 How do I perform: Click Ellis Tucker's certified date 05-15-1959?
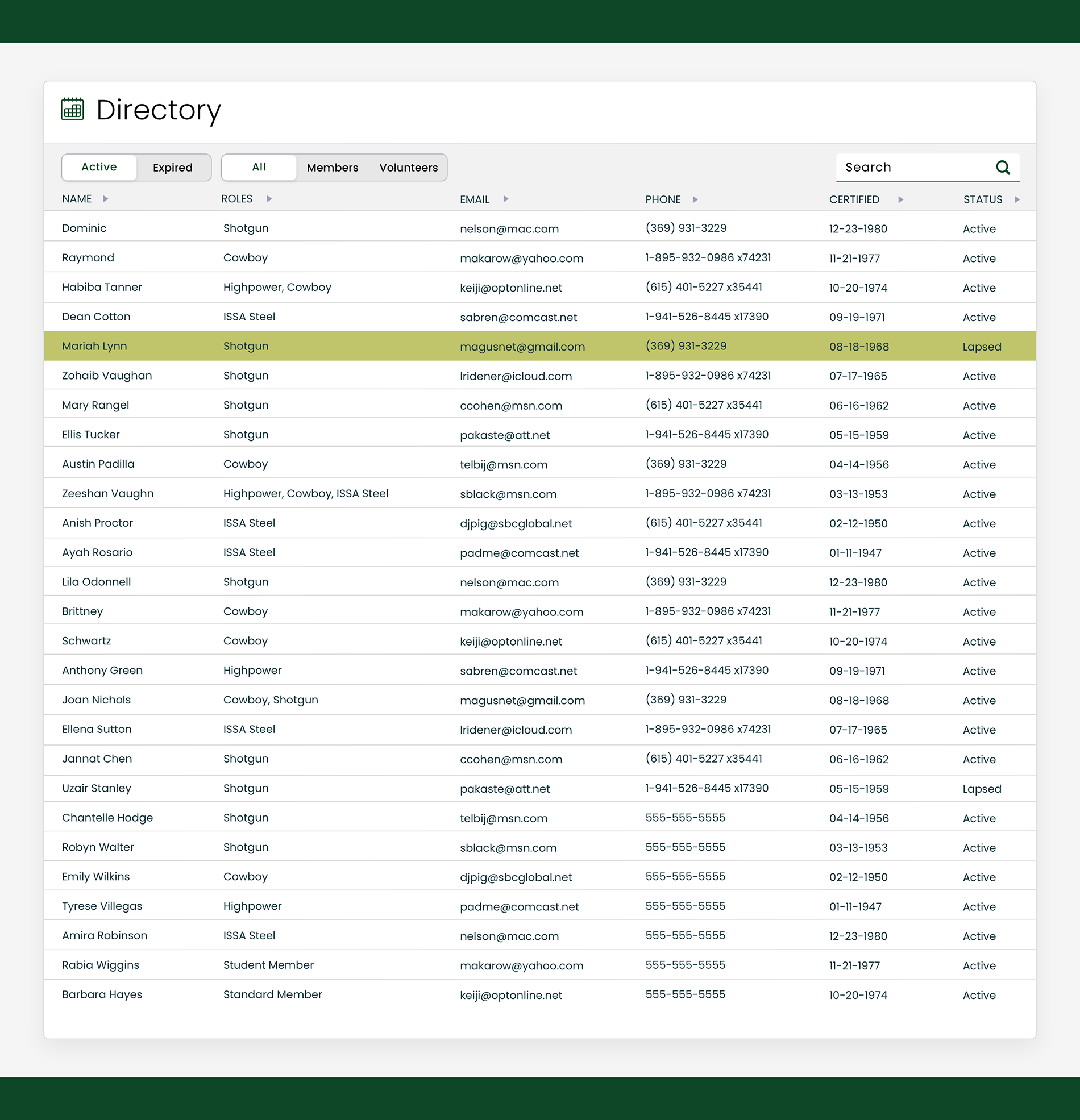tap(859, 435)
